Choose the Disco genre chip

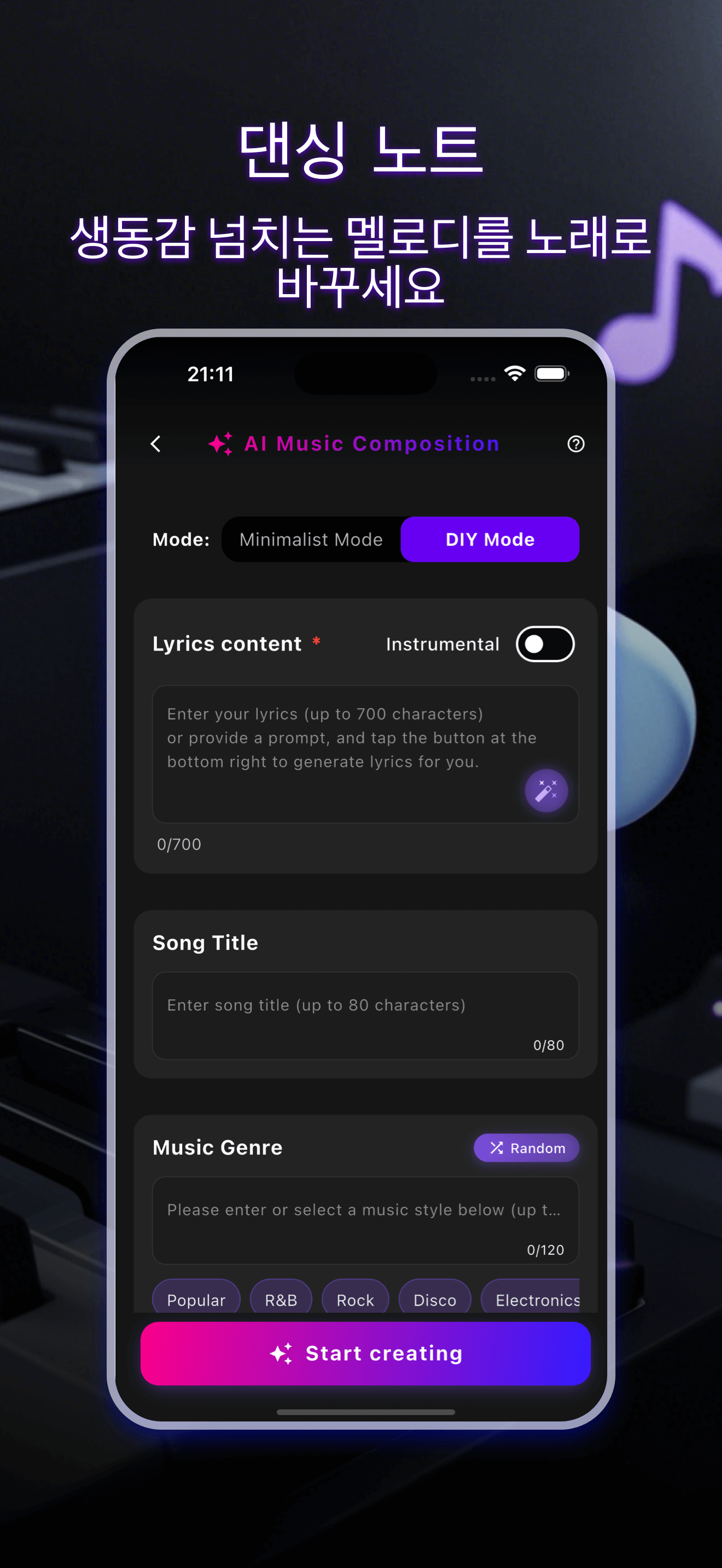[435, 1300]
